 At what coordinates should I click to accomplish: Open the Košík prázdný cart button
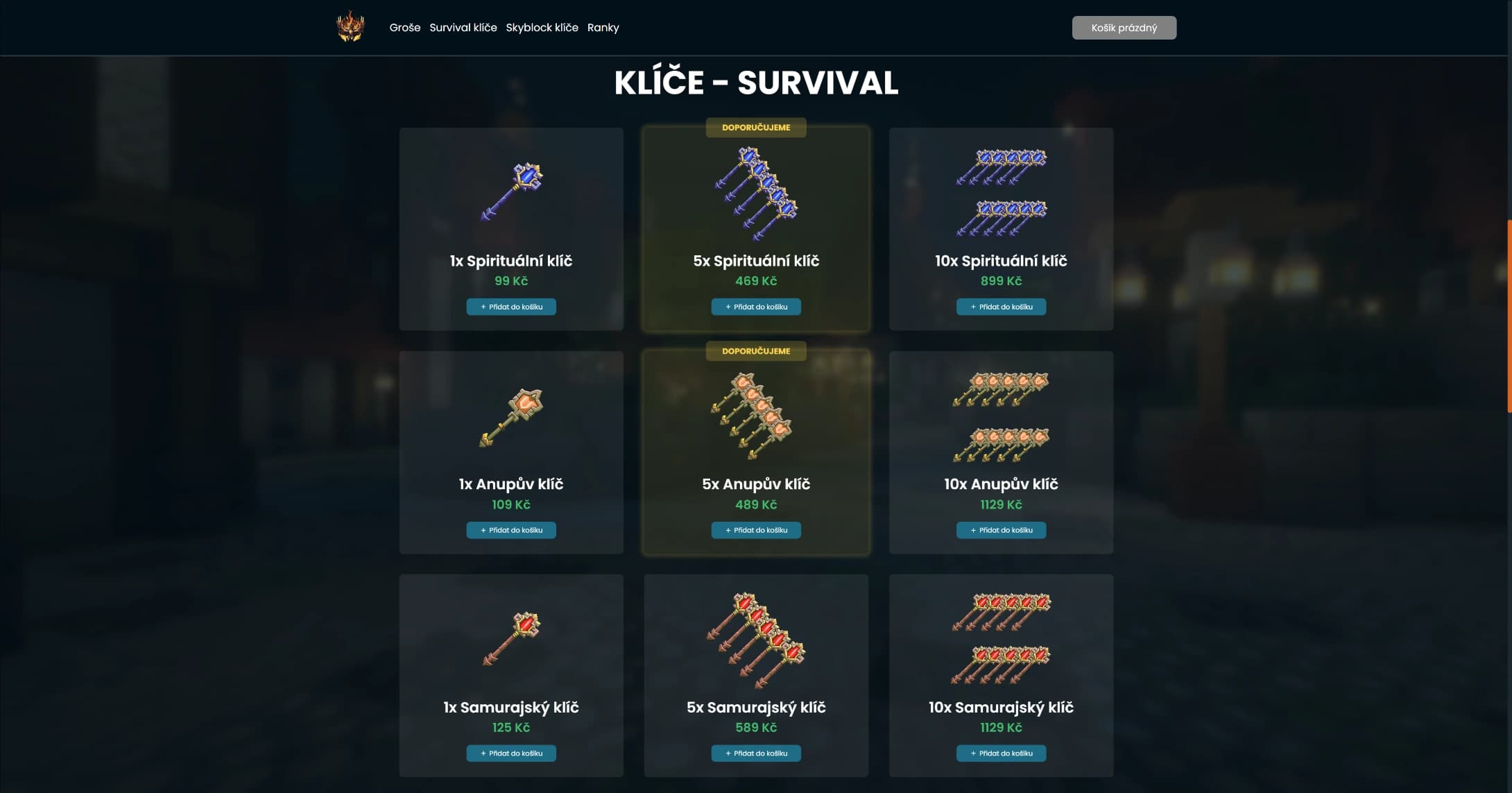coord(1124,28)
